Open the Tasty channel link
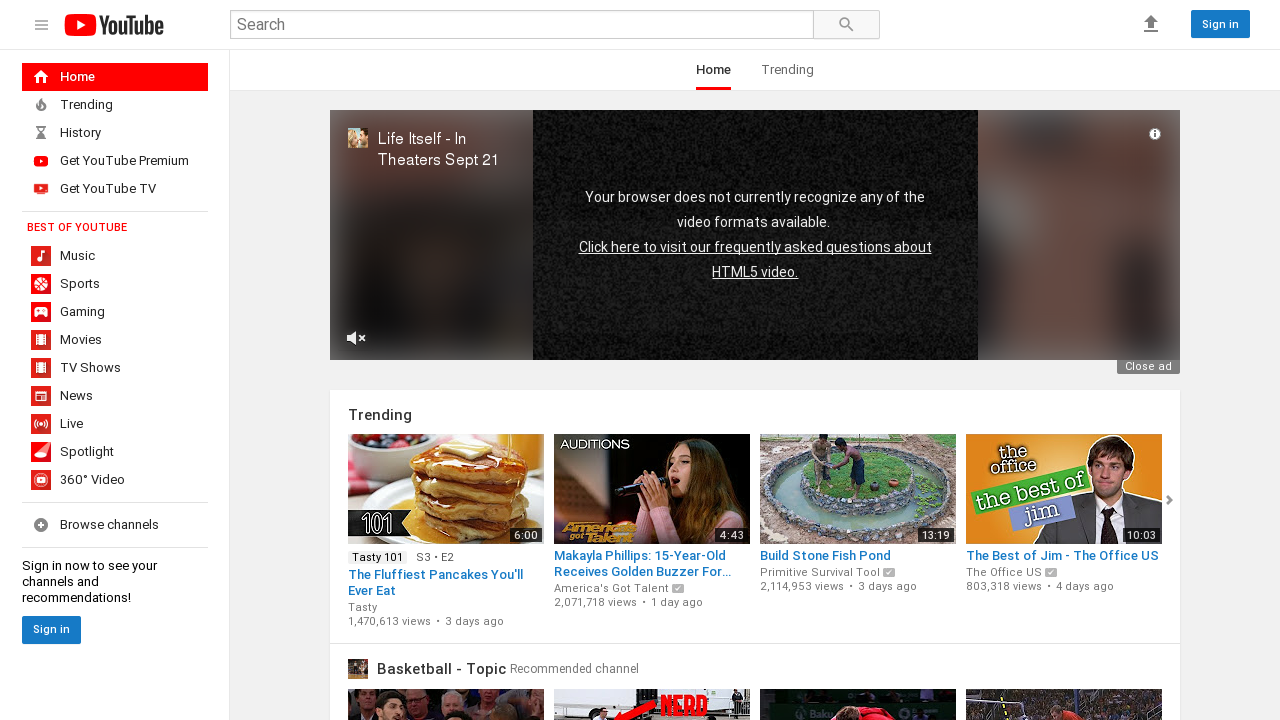The height and width of the screenshot is (720, 1280). pos(363,607)
